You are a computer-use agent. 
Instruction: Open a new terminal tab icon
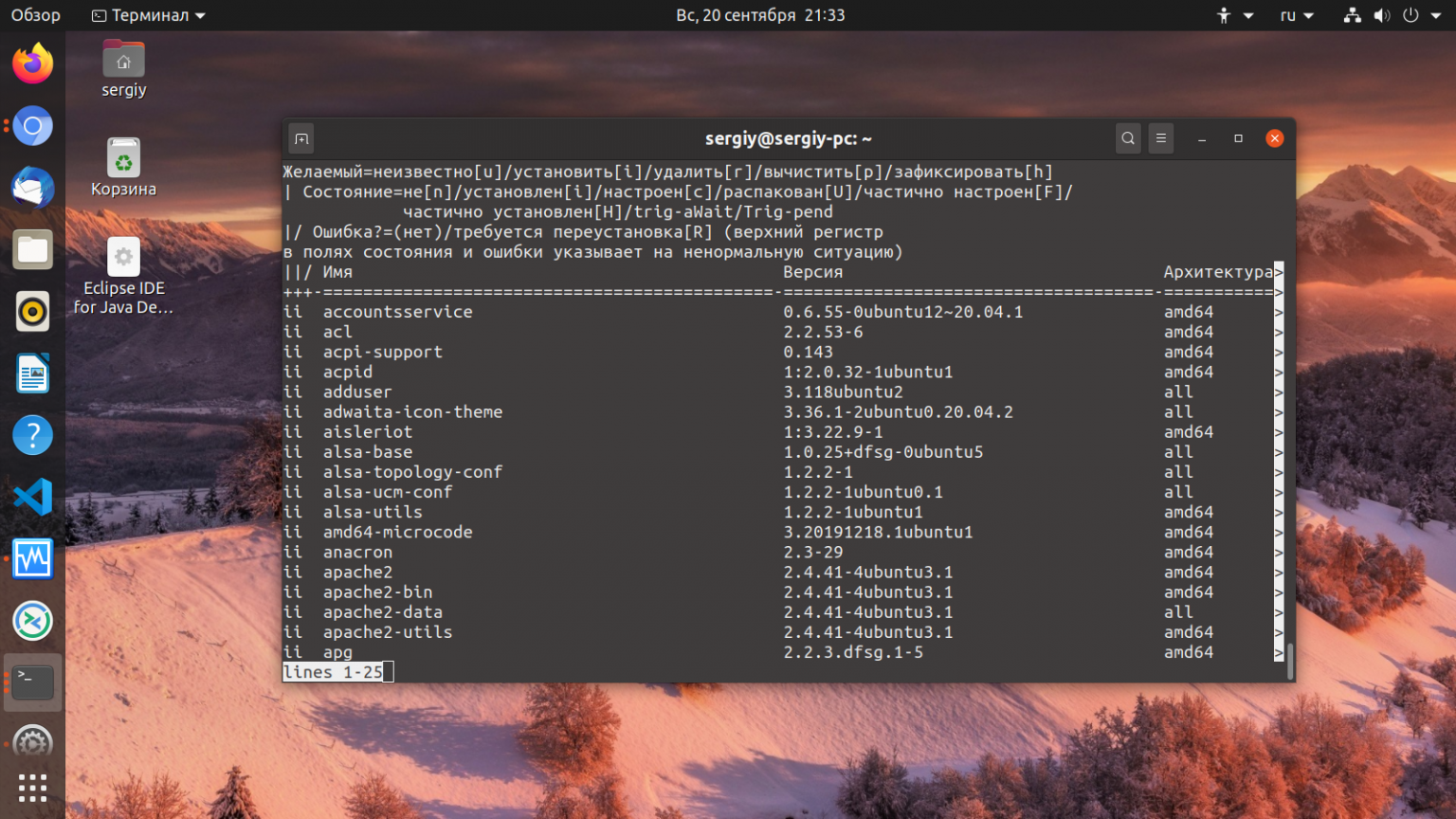click(300, 138)
